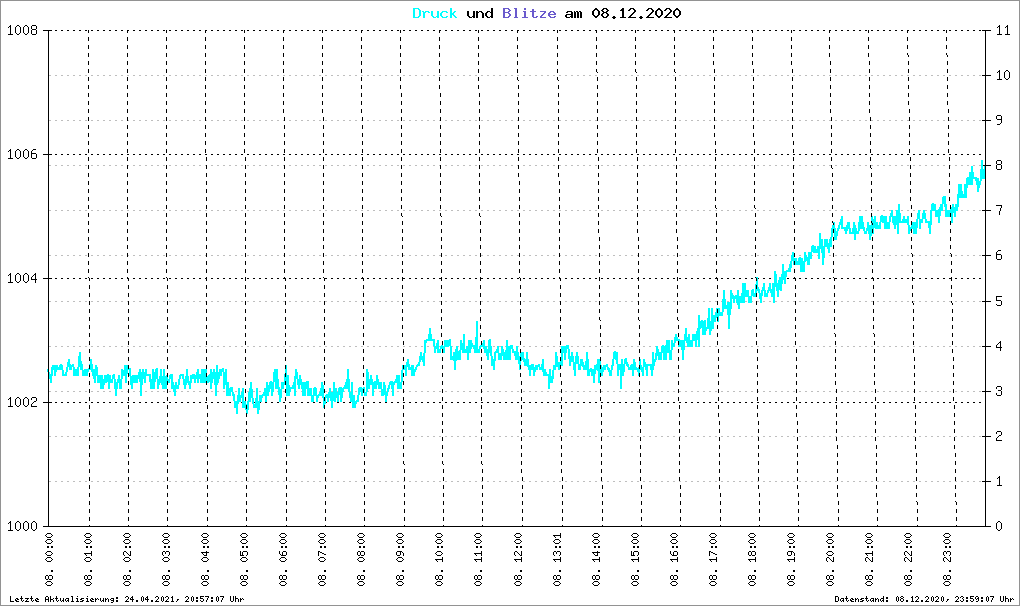Click the left axis label 1006
Viewport: 1020px width, 606px height.
[21, 155]
